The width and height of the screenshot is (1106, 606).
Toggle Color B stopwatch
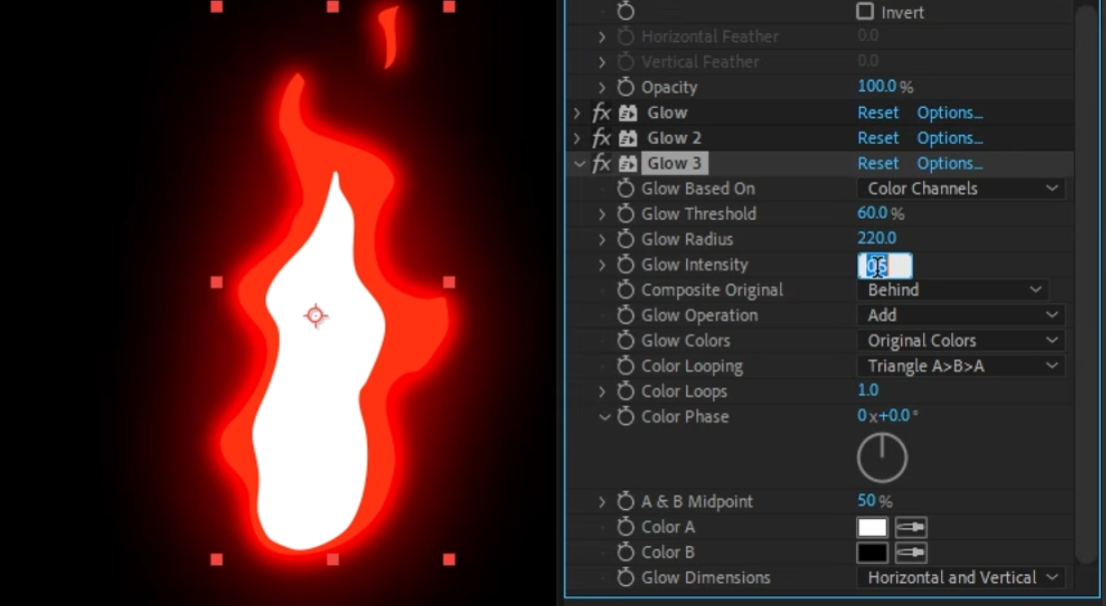[626, 552]
